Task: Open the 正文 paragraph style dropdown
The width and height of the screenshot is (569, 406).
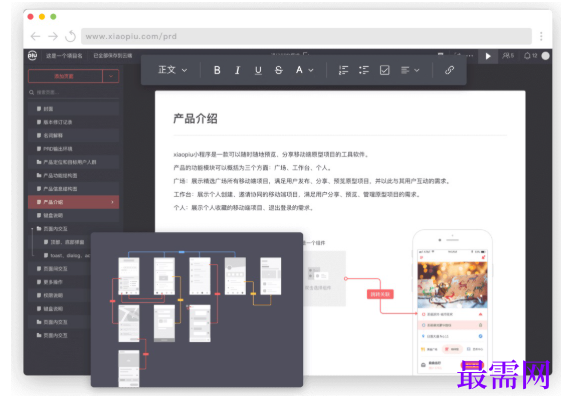Action: [172, 70]
